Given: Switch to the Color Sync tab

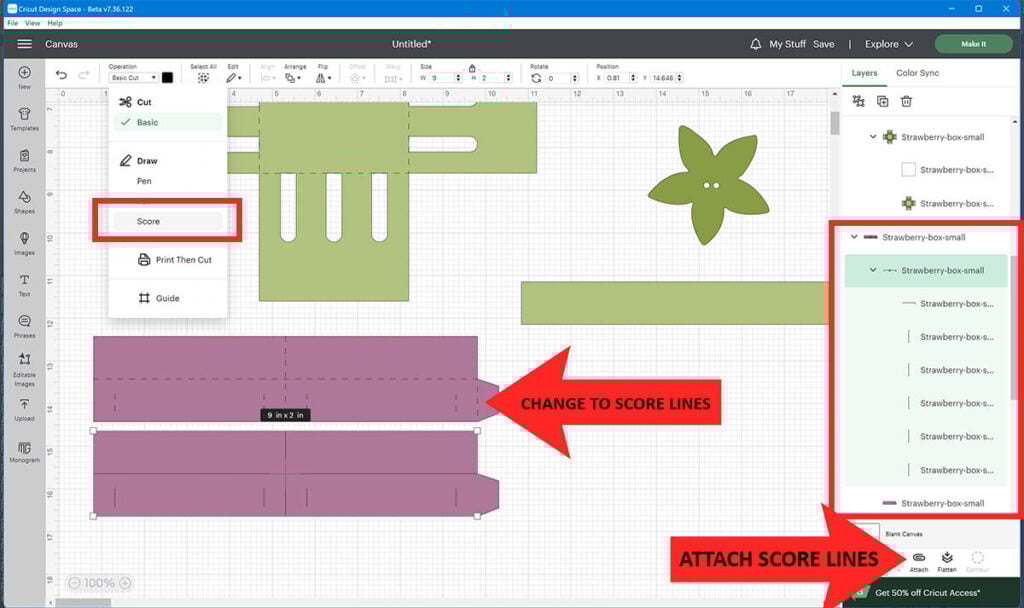Looking at the screenshot, I should click(x=917, y=73).
